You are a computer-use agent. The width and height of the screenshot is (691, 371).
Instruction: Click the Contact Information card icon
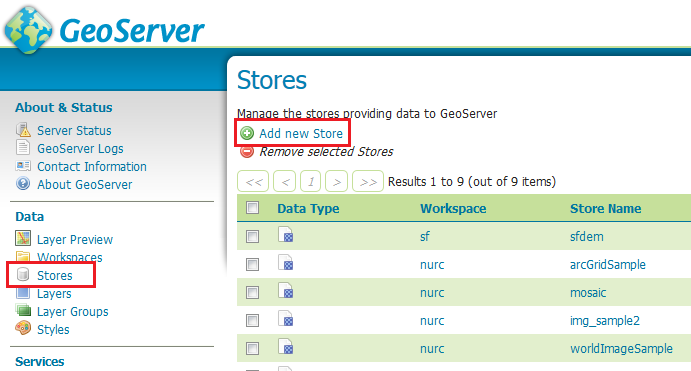[23, 166]
